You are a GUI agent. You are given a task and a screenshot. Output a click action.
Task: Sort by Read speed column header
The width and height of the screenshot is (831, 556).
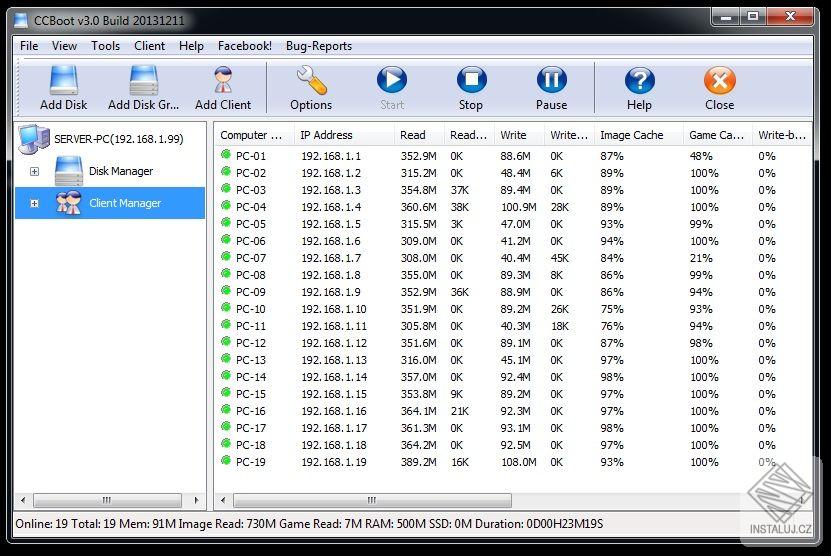(x=469, y=135)
